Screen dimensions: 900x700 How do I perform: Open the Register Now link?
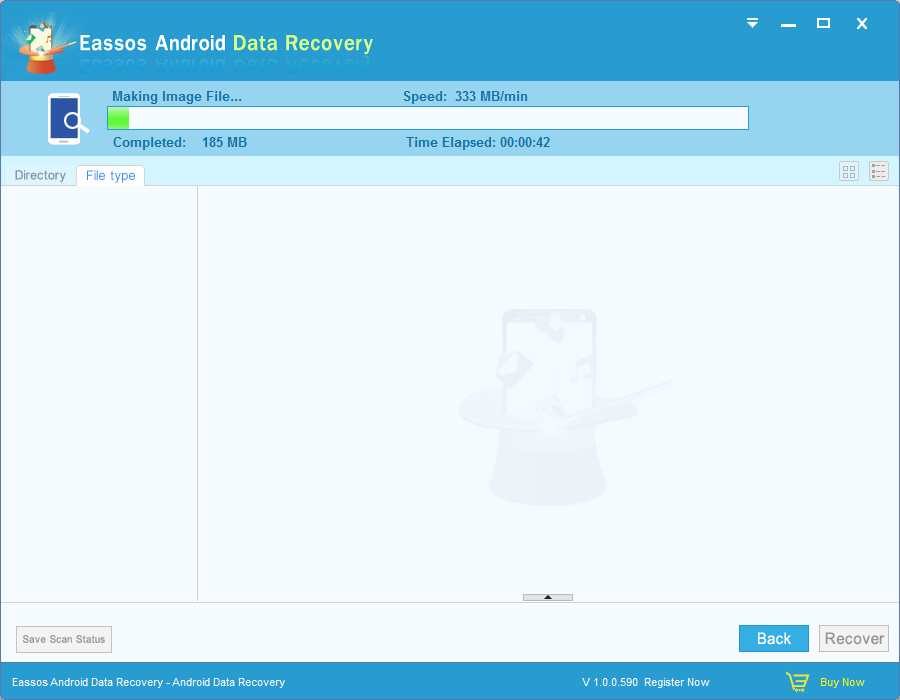[x=677, y=682]
